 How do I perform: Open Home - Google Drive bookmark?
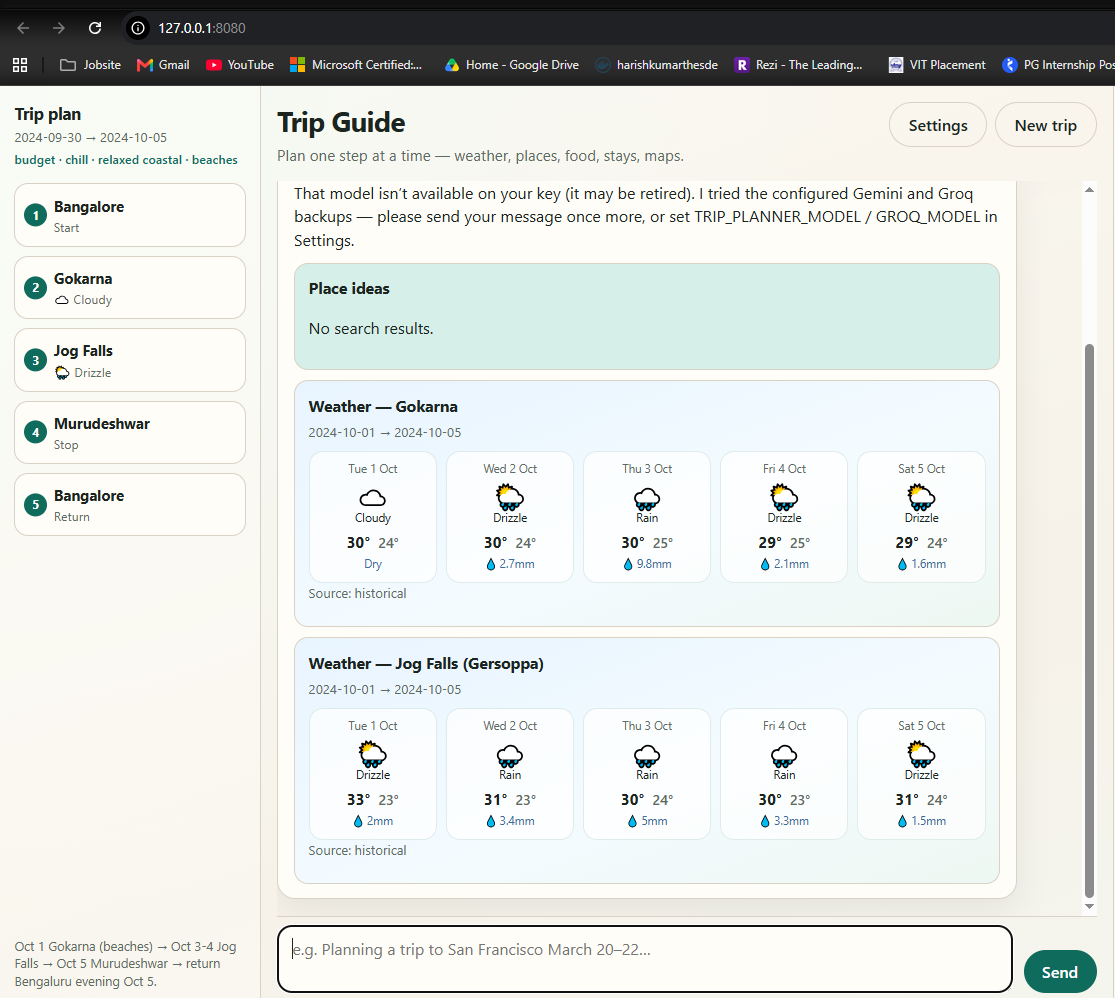click(511, 65)
